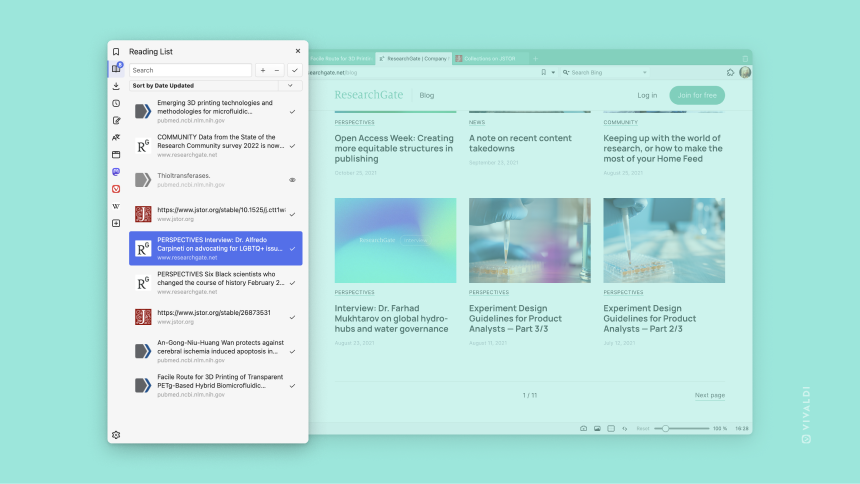Viewport: 860px width, 484px height.
Task: Open the History panel clock icon
Action: [x=116, y=103]
